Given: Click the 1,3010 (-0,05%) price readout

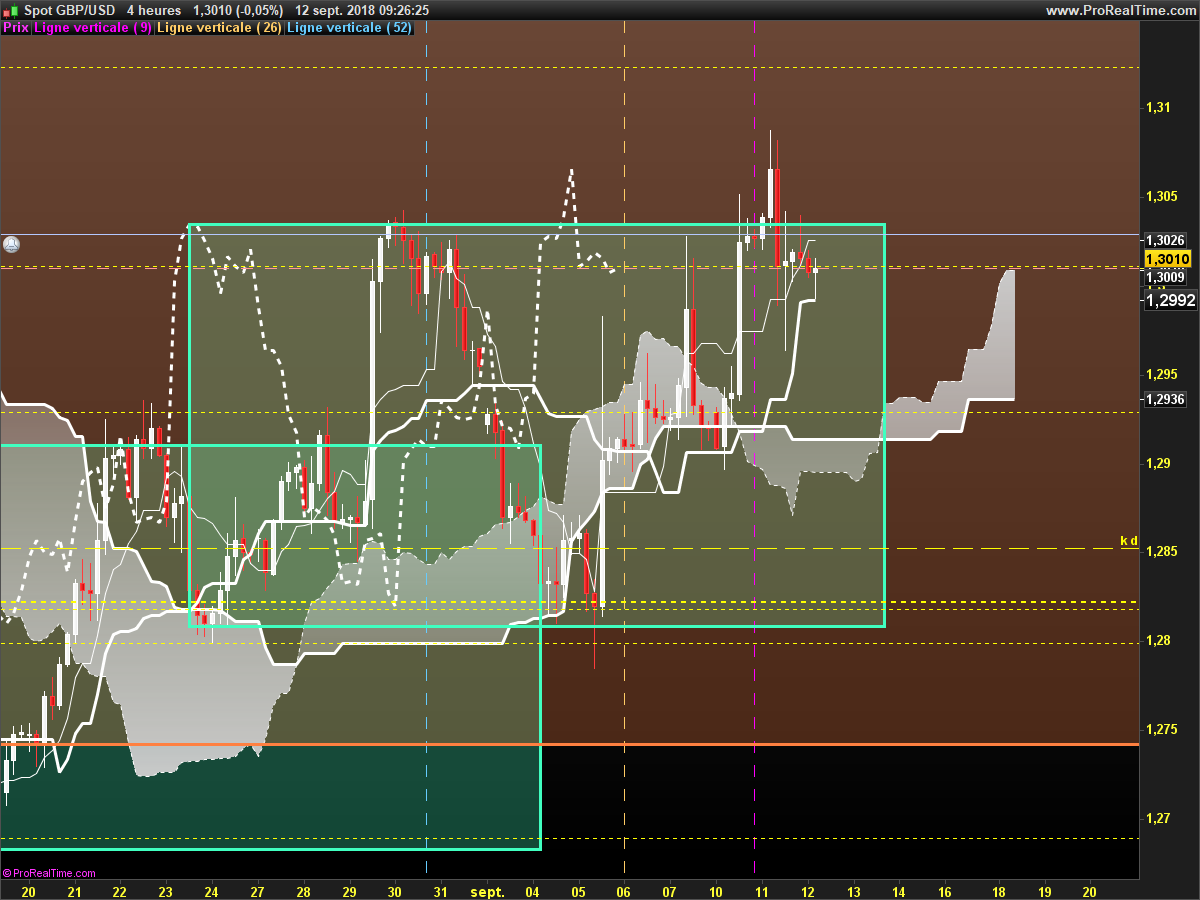Looking at the screenshot, I should pos(238,10).
